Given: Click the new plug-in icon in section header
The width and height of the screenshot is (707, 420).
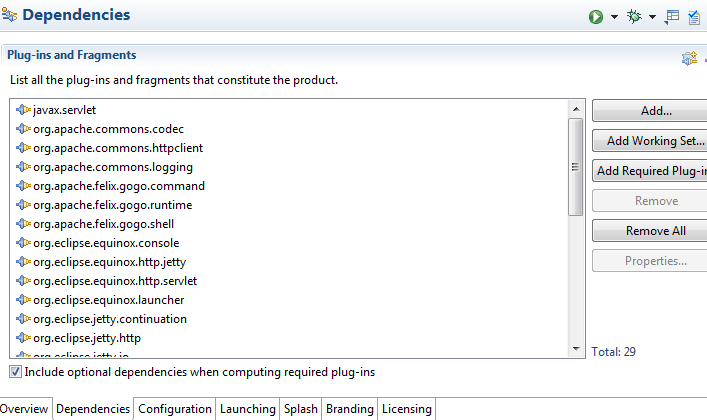Looking at the screenshot, I should pyautogui.click(x=689, y=58).
